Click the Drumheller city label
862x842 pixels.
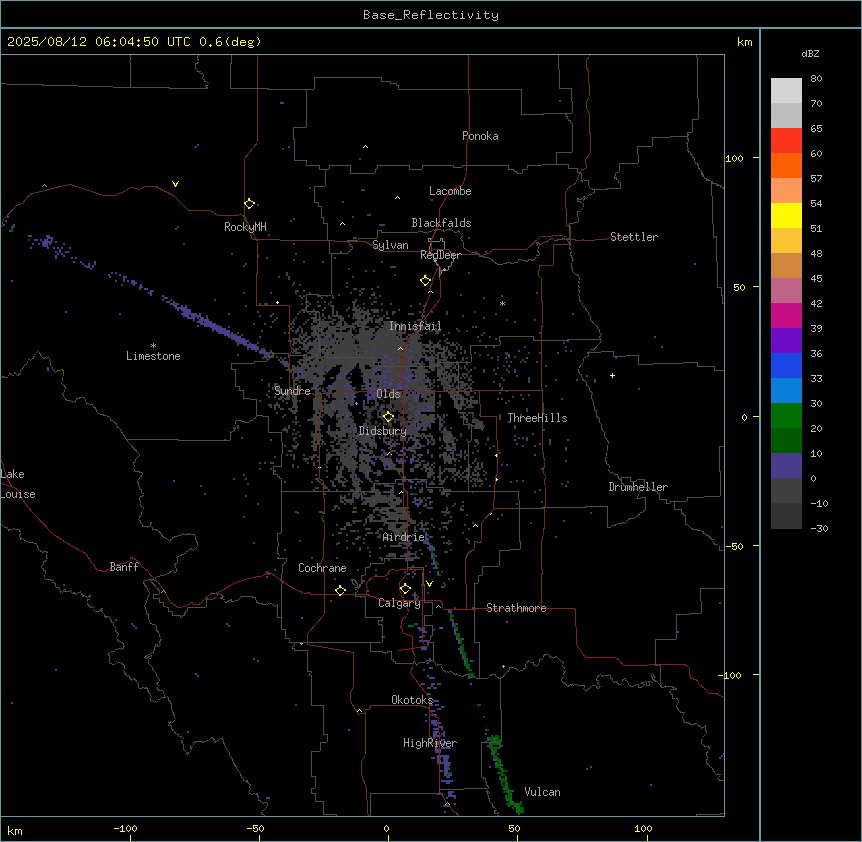pos(638,487)
